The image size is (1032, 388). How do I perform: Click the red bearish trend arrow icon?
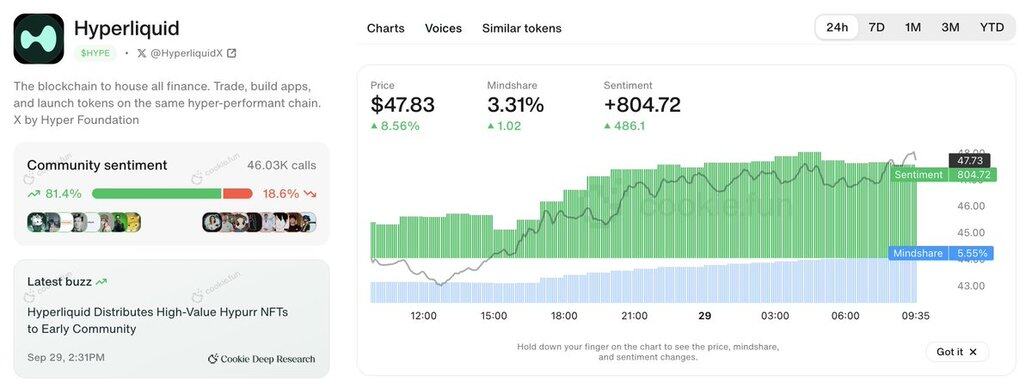(310, 194)
